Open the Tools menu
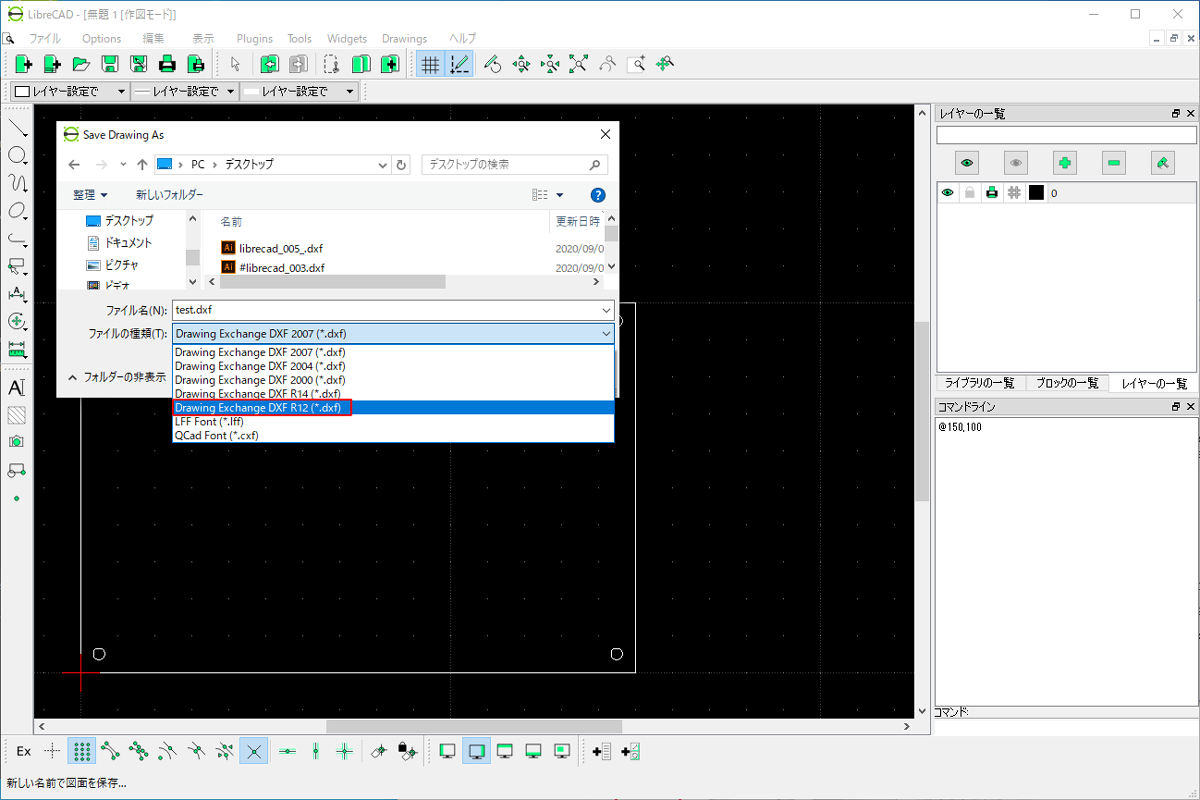This screenshot has height=800, width=1200. coord(300,39)
